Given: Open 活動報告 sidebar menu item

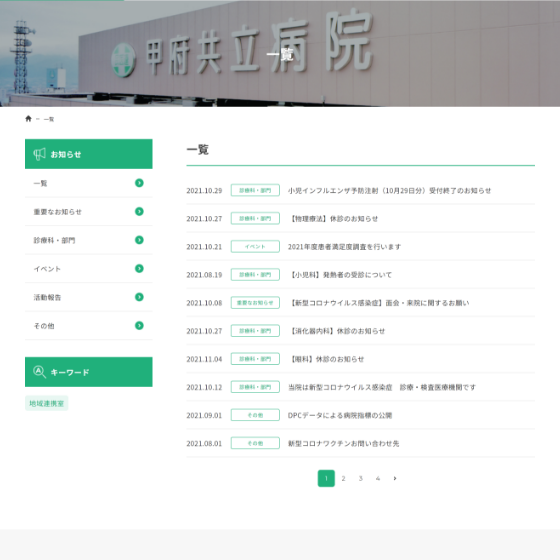Looking at the screenshot, I should 89,297.
